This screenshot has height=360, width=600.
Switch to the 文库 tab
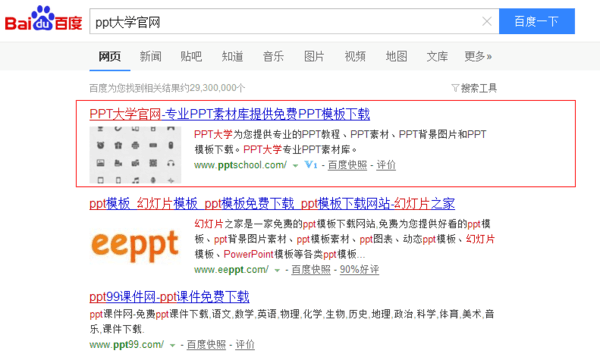(x=437, y=57)
